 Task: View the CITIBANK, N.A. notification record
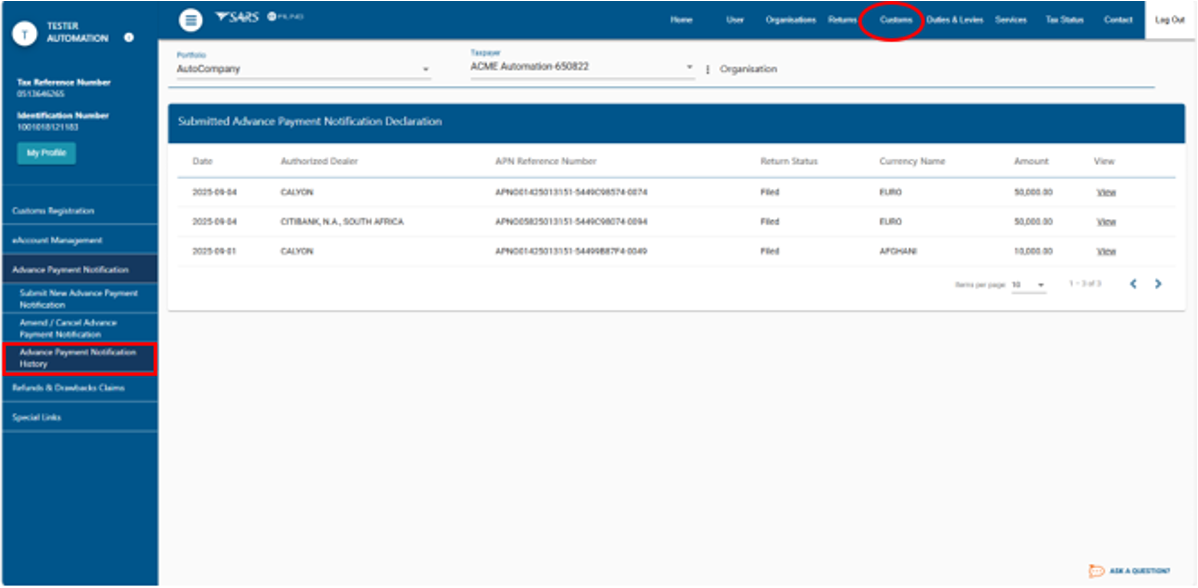tap(1105, 221)
